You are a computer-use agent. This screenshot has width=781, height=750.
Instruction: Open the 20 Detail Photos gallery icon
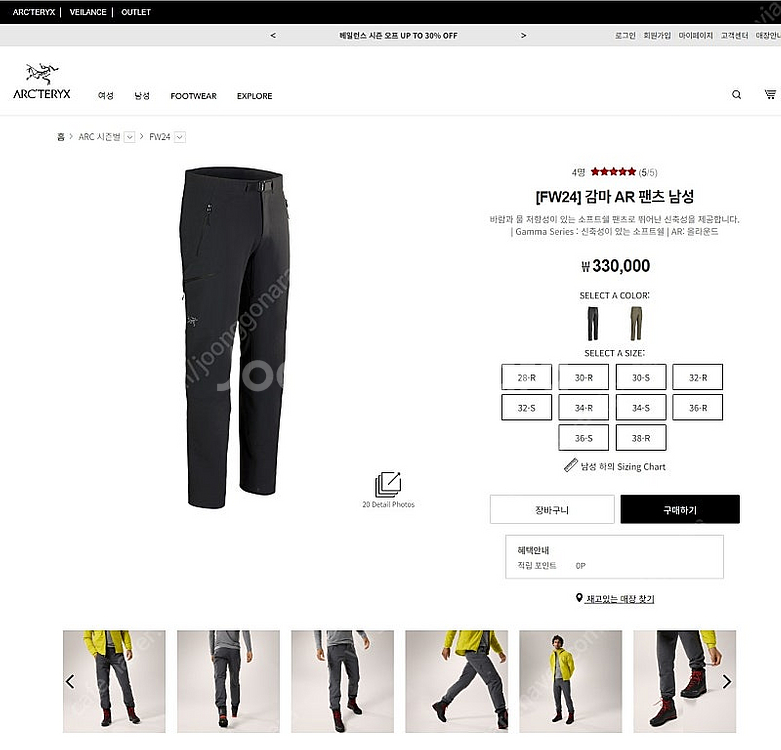388,485
